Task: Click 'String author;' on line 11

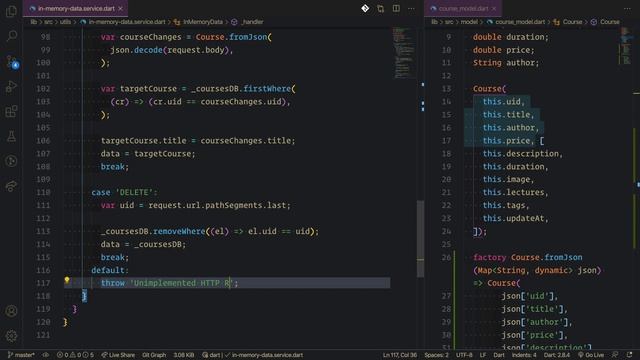Action: (x=506, y=63)
